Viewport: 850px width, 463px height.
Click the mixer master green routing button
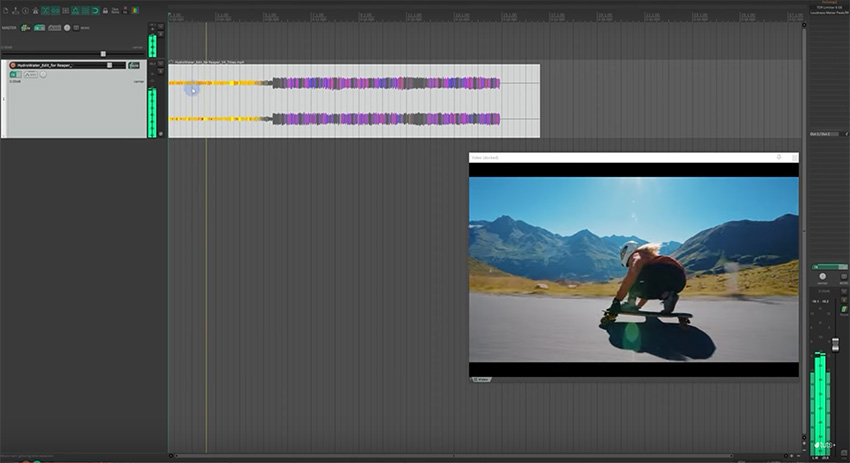point(829,267)
